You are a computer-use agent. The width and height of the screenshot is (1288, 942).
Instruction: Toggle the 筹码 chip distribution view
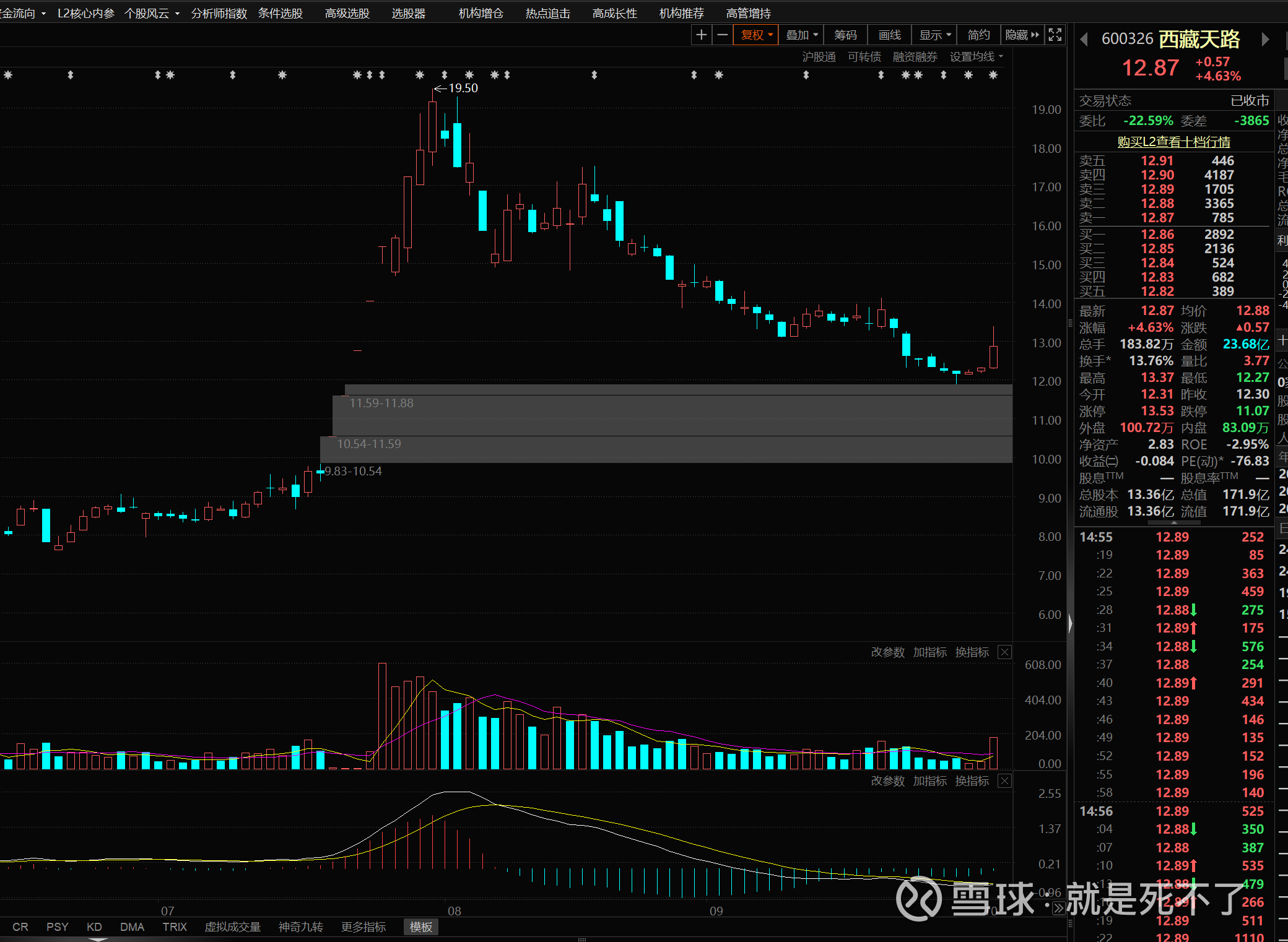tap(845, 35)
